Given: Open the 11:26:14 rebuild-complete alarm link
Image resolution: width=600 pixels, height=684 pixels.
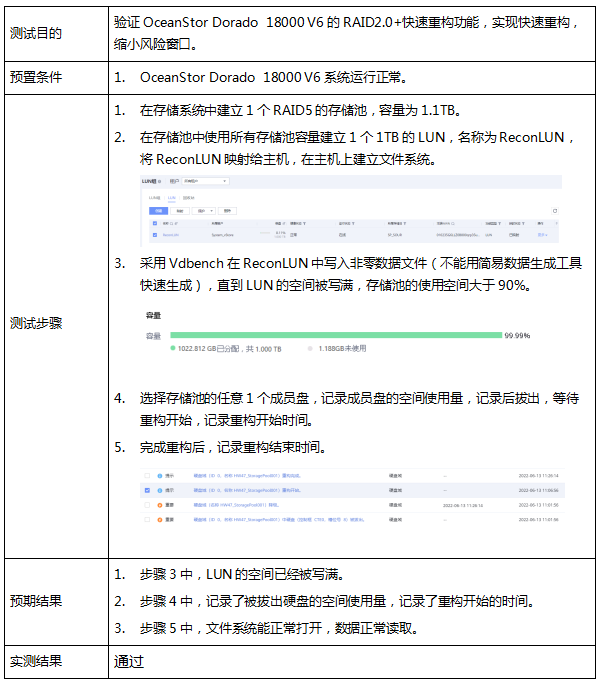Looking at the screenshot, I should (247, 475).
